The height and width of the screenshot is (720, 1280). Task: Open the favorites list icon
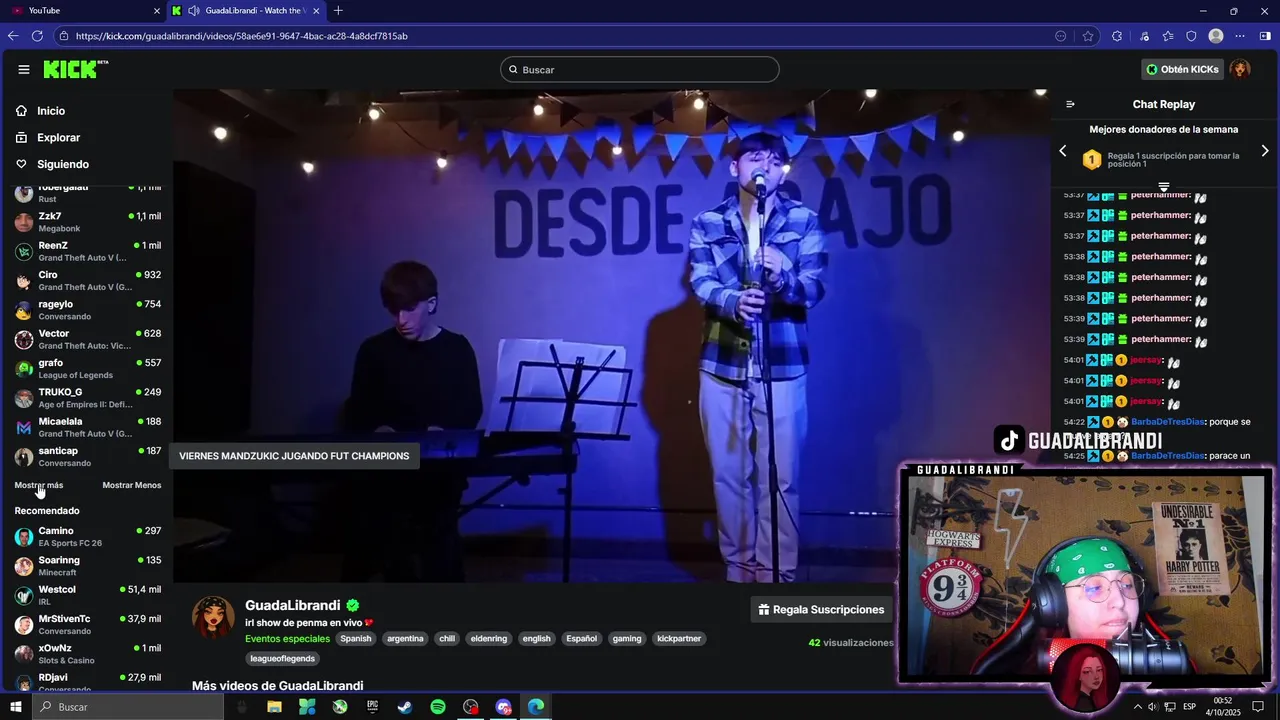click(1168, 36)
